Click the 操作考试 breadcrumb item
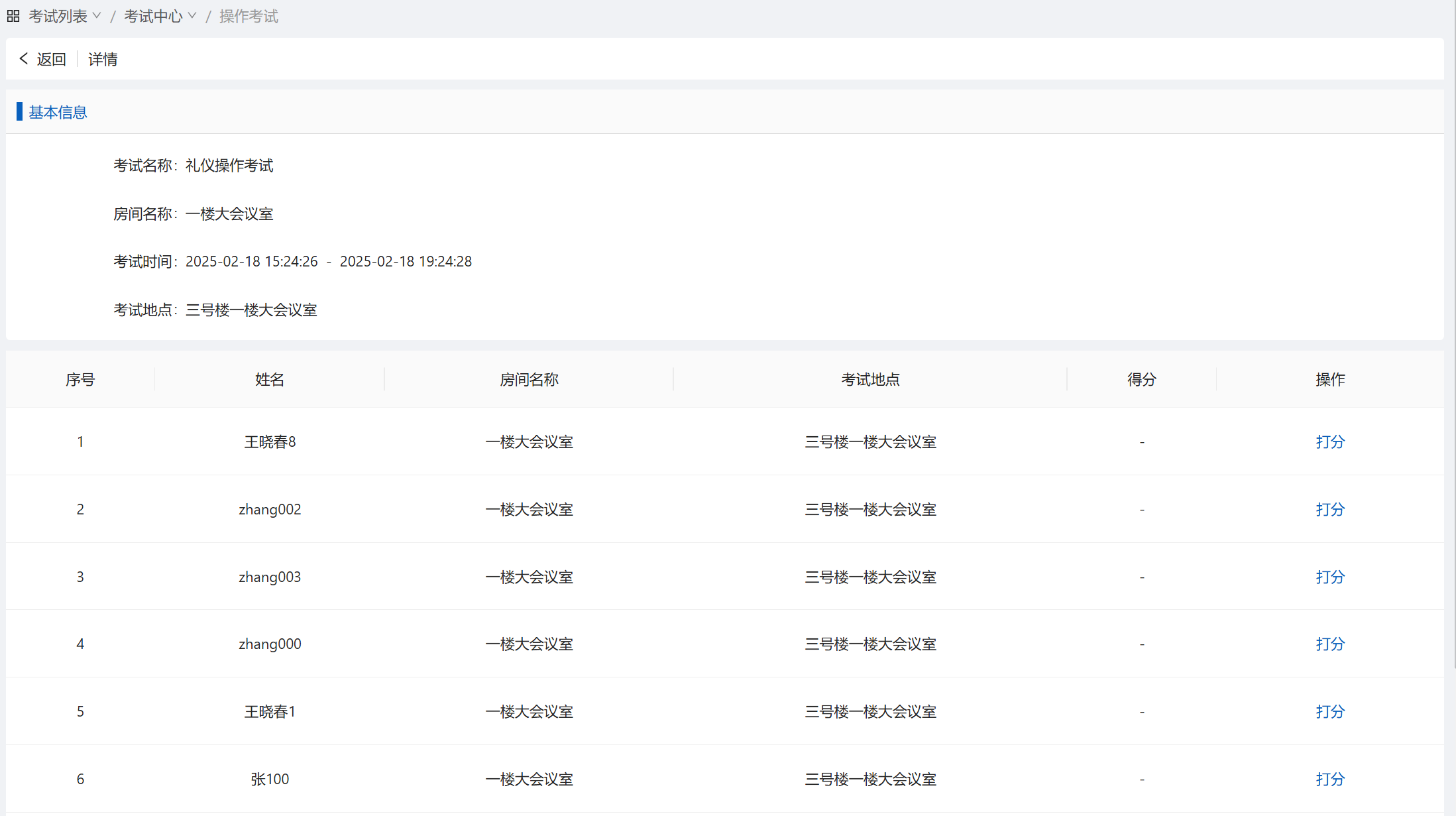The height and width of the screenshot is (816, 1456). click(x=249, y=16)
